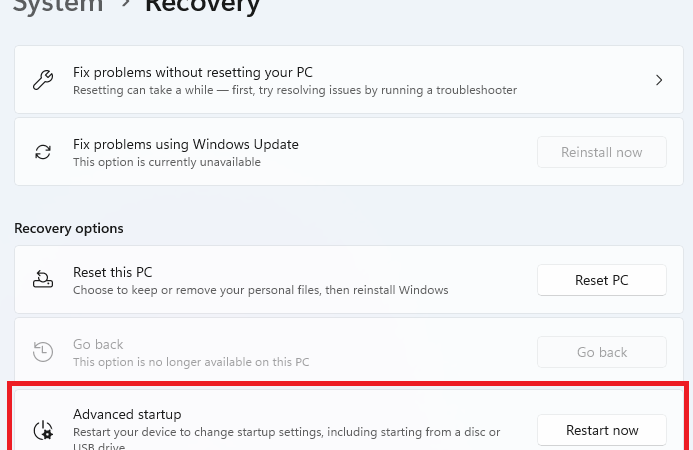Click Restart now for Advanced startup
Screen dimensions: 693x450
(x=602, y=430)
